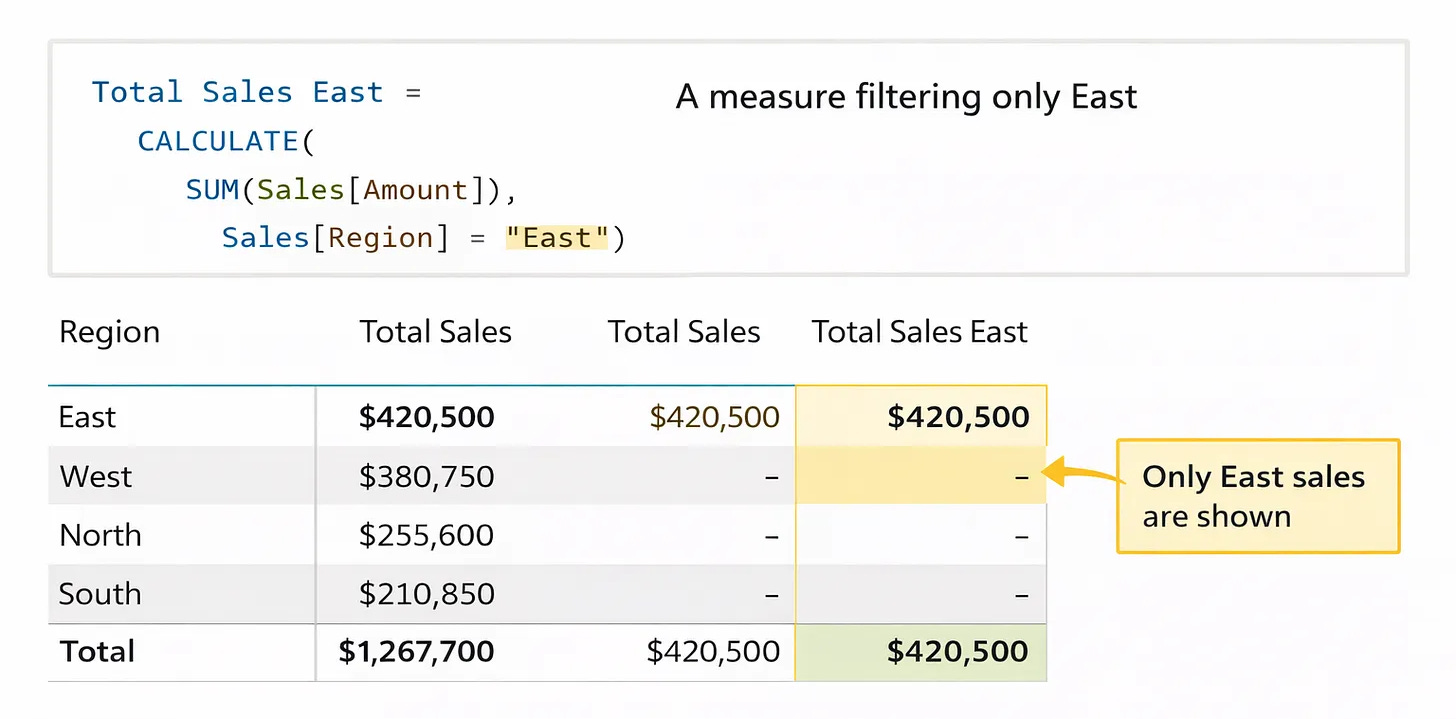This screenshot has width=1456, height=719.
Task: Select the West row label
Action: 95,476
